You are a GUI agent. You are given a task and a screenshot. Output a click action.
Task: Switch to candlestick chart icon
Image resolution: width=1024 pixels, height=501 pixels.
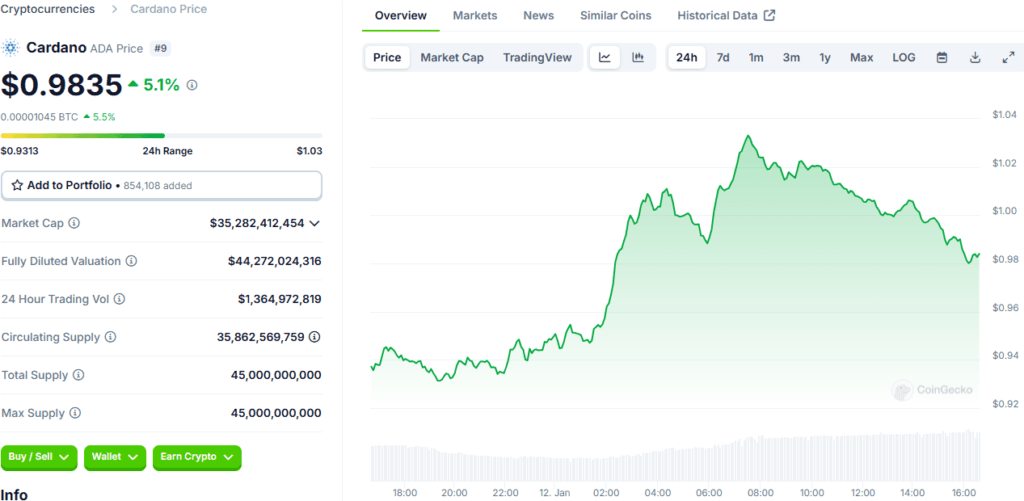tap(638, 57)
